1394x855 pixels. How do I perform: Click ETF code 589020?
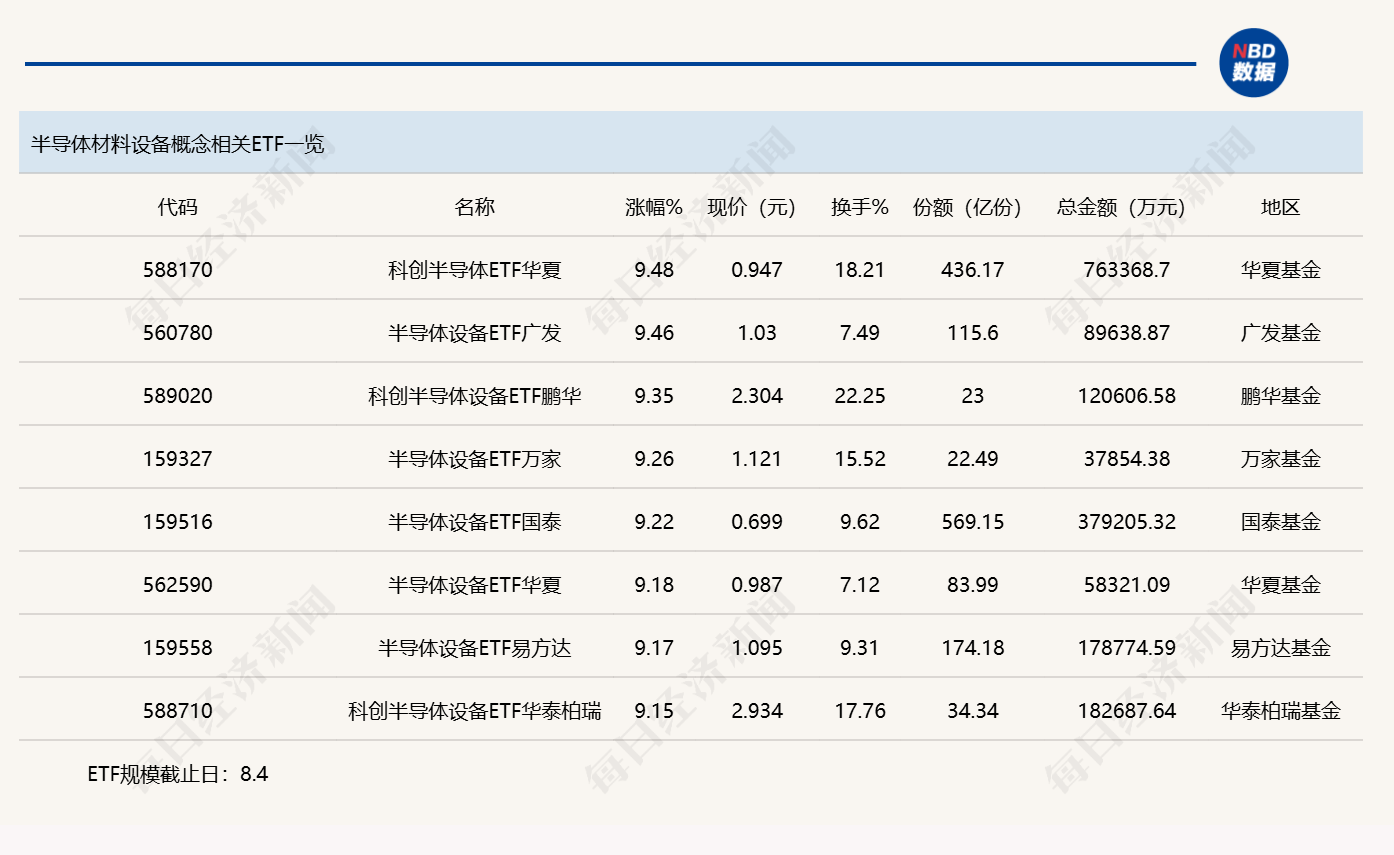178,396
